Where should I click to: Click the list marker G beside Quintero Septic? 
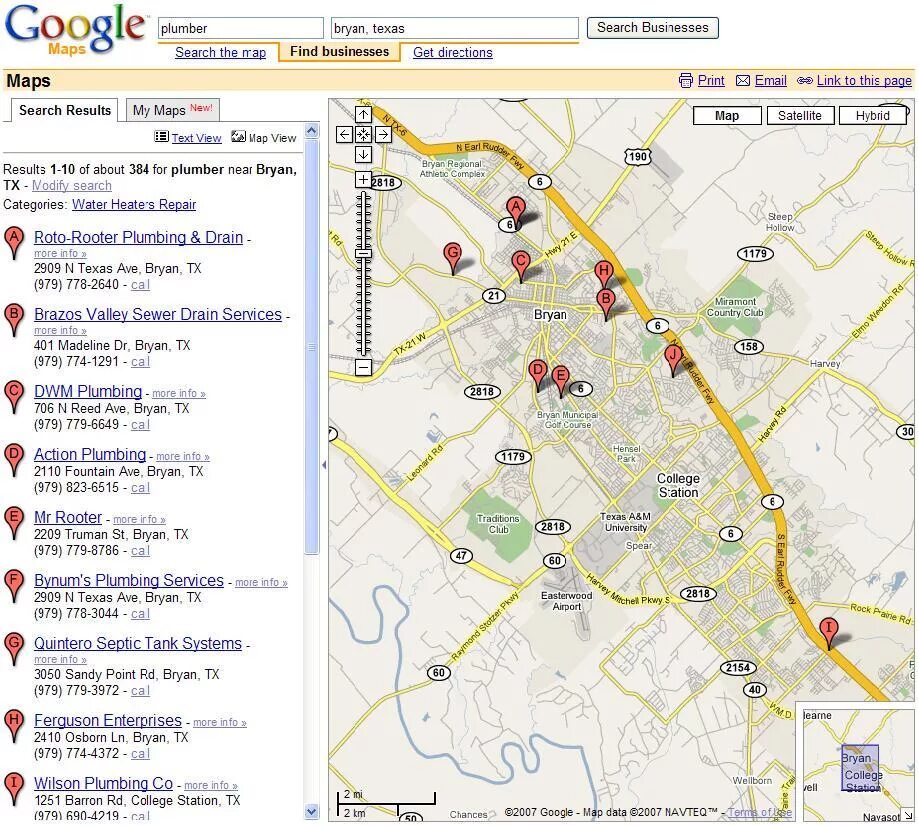pos(13,649)
